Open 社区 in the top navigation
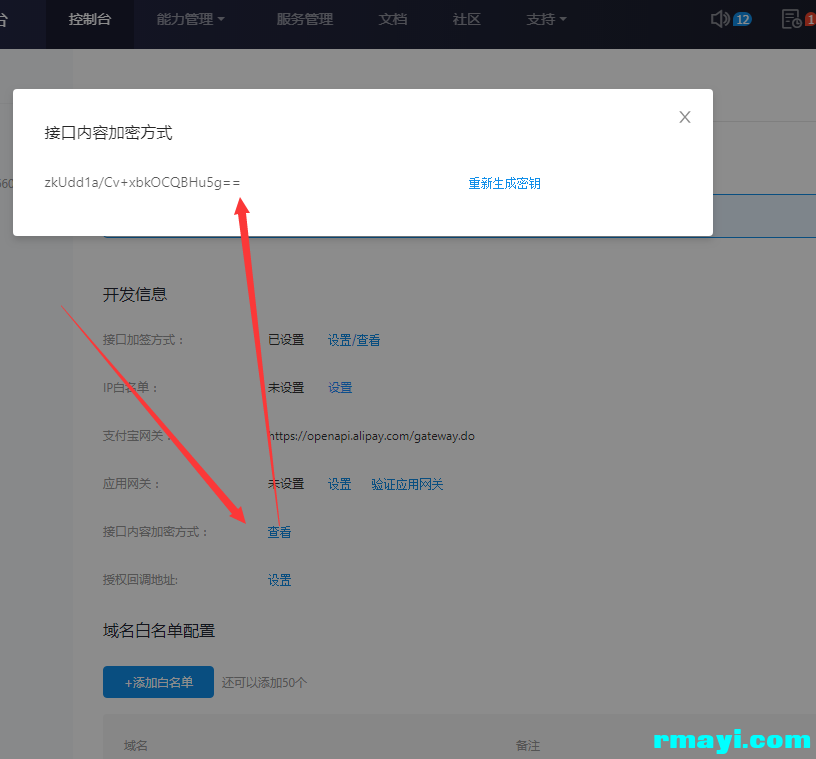This screenshot has height=759, width=816. point(466,19)
